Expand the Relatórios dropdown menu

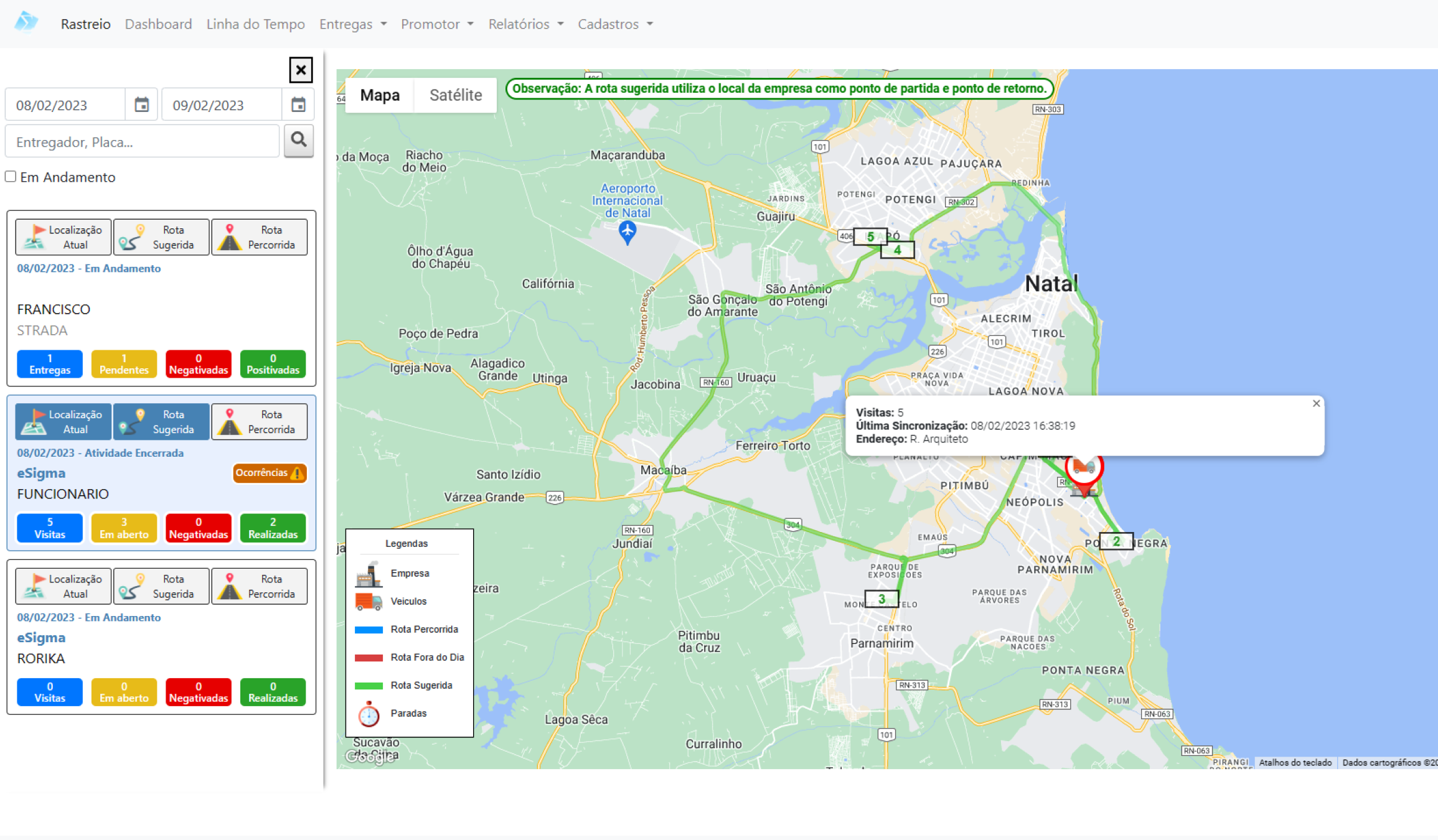click(525, 24)
